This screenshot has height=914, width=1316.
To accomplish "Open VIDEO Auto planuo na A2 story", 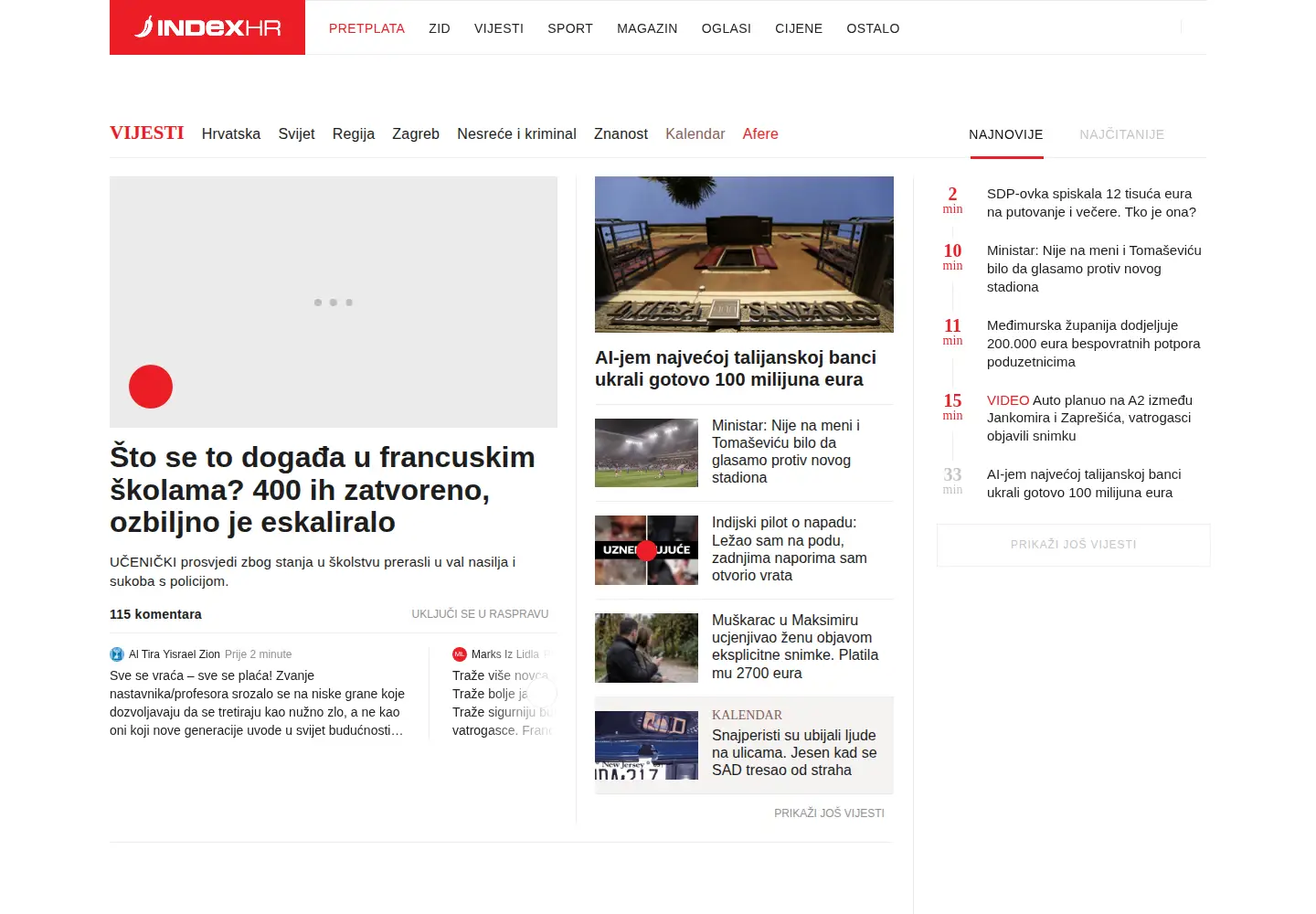I will click(1089, 418).
